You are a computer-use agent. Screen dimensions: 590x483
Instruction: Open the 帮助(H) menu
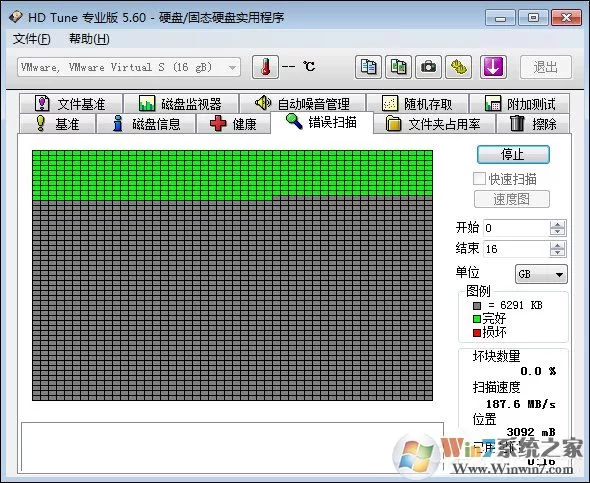[x=89, y=39]
